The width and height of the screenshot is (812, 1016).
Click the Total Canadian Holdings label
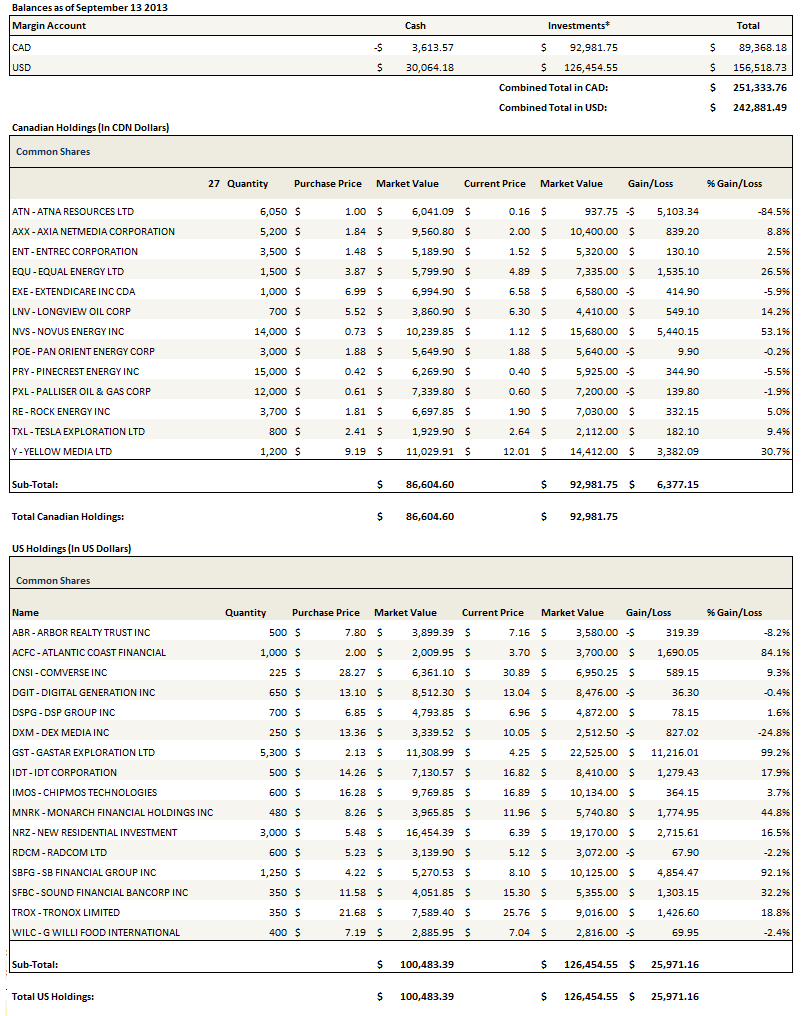tap(67, 517)
